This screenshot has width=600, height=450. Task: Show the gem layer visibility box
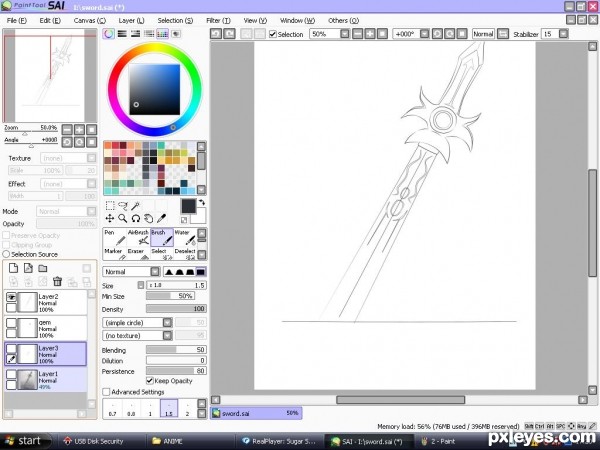[11, 323]
